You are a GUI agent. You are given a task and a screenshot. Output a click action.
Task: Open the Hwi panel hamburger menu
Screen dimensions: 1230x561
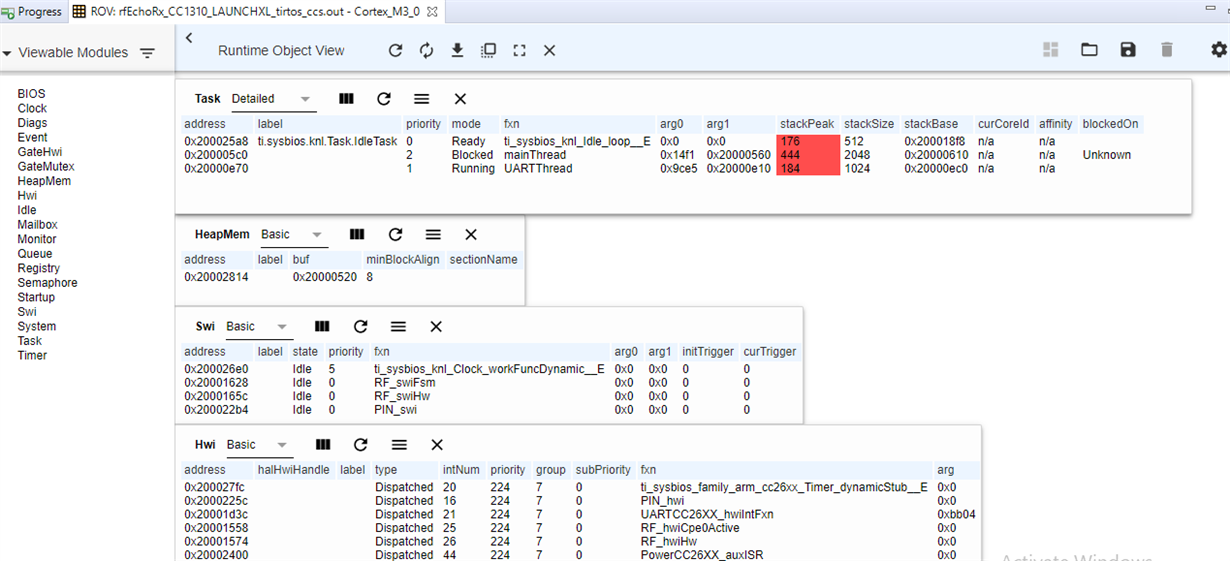point(399,444)
